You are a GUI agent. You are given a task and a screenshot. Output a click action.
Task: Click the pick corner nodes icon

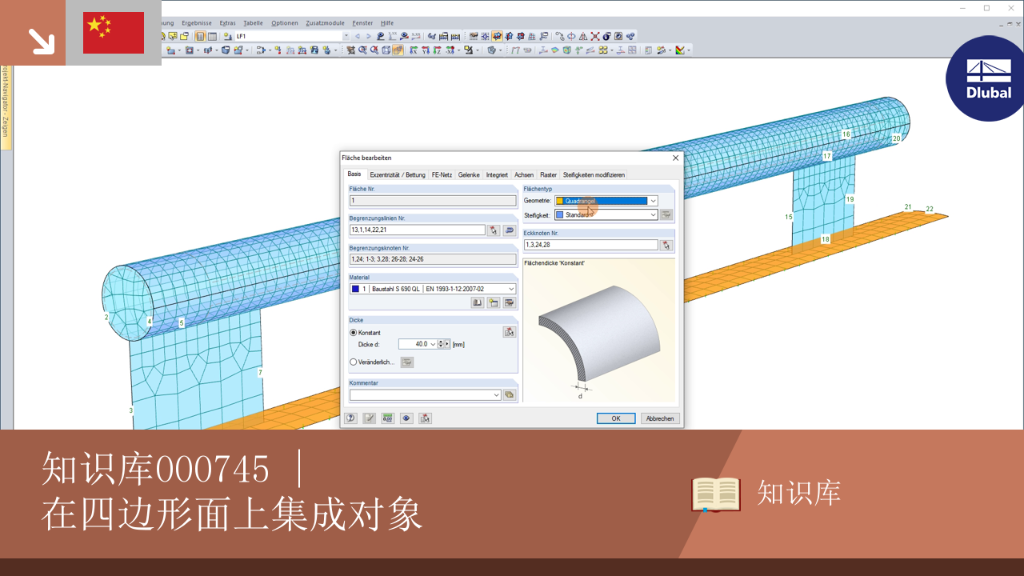click(666, 245)
